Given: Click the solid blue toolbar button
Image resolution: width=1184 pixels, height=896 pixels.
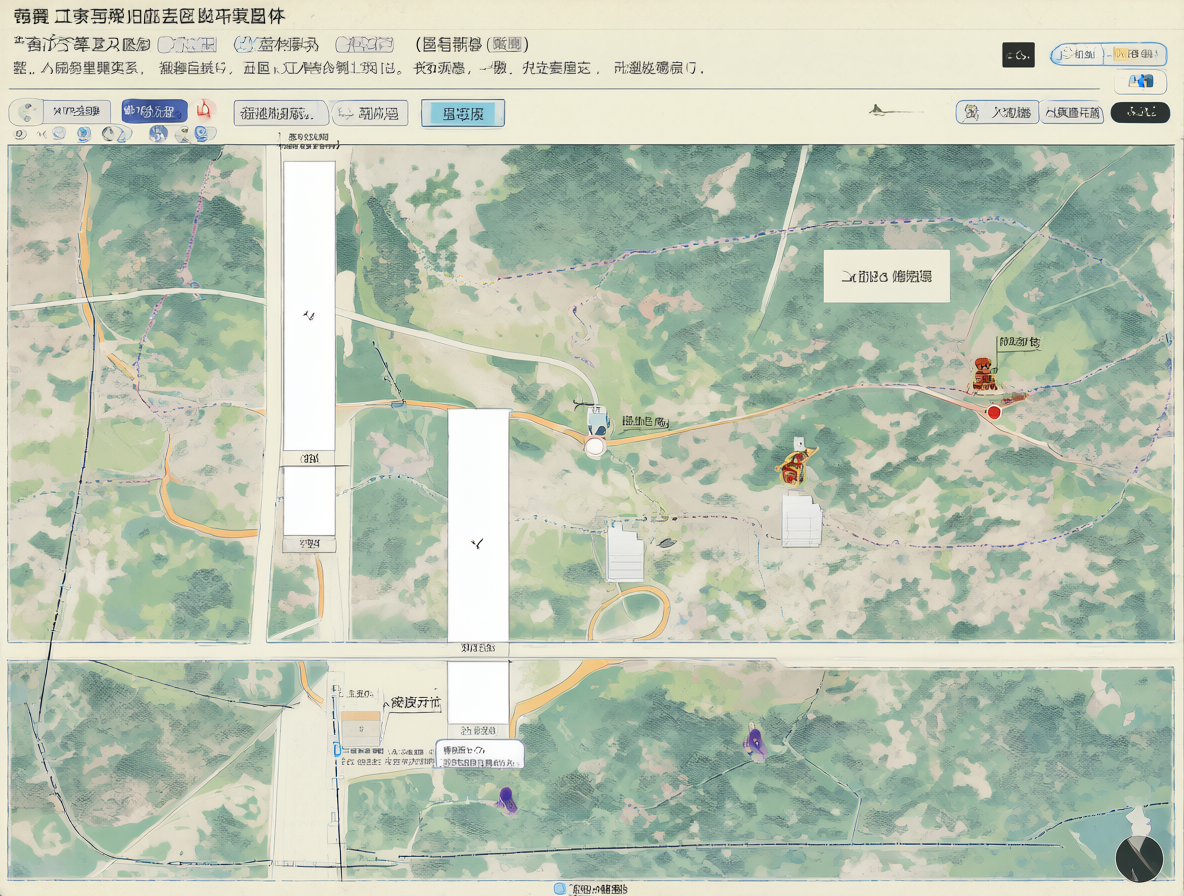Looking at the screenshot, I should [x=154, y=112].
